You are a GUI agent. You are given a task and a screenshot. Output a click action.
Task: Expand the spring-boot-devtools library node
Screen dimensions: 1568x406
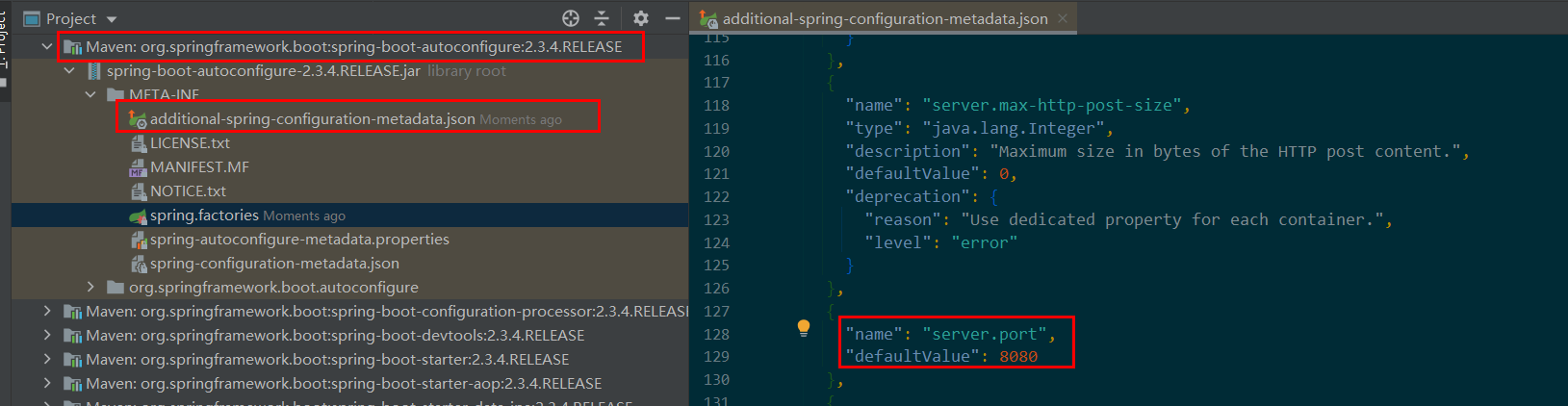[47, 335]
